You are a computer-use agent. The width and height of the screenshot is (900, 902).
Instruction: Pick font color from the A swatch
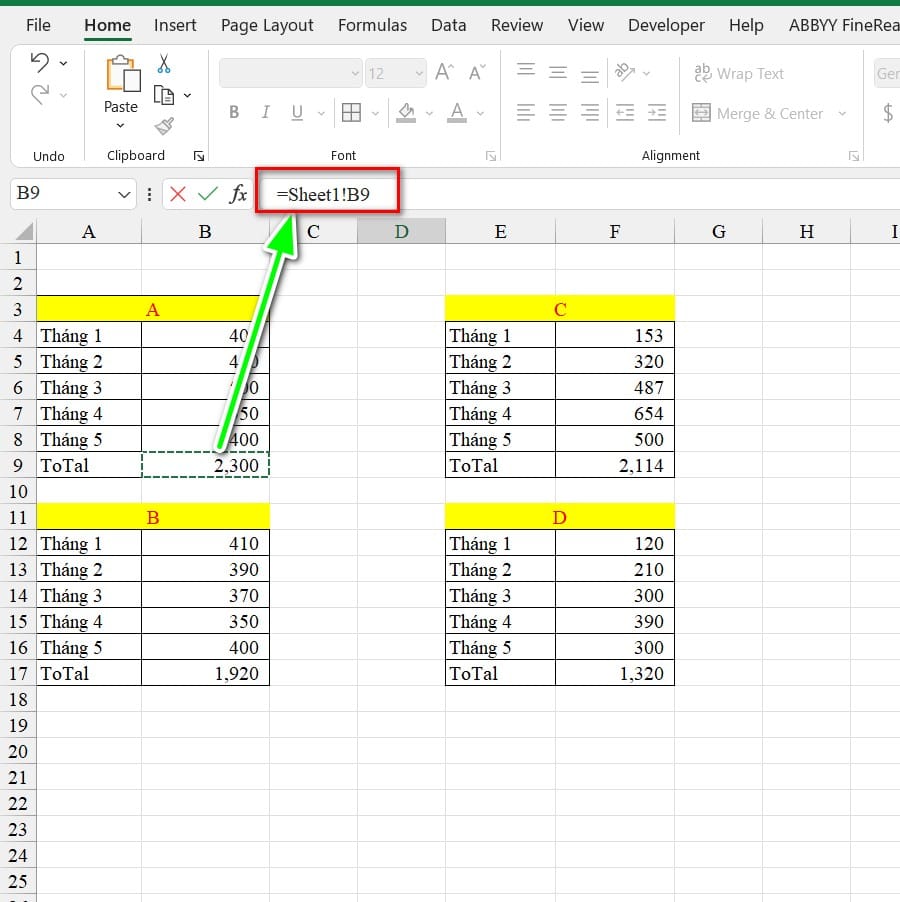457,112
